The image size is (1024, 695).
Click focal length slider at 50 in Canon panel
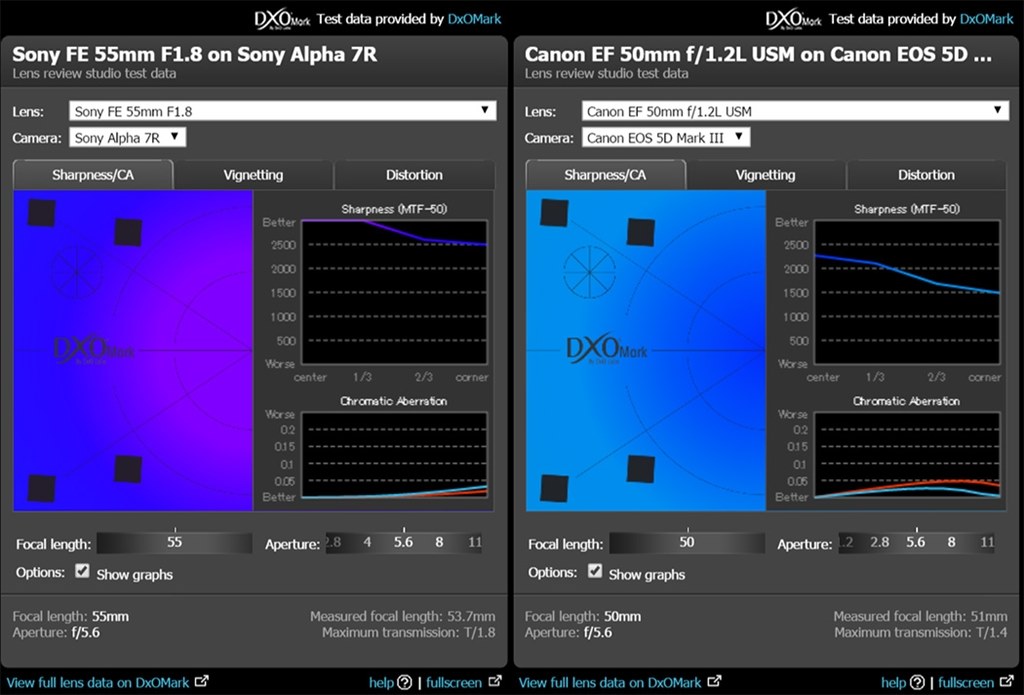(686, 542)
